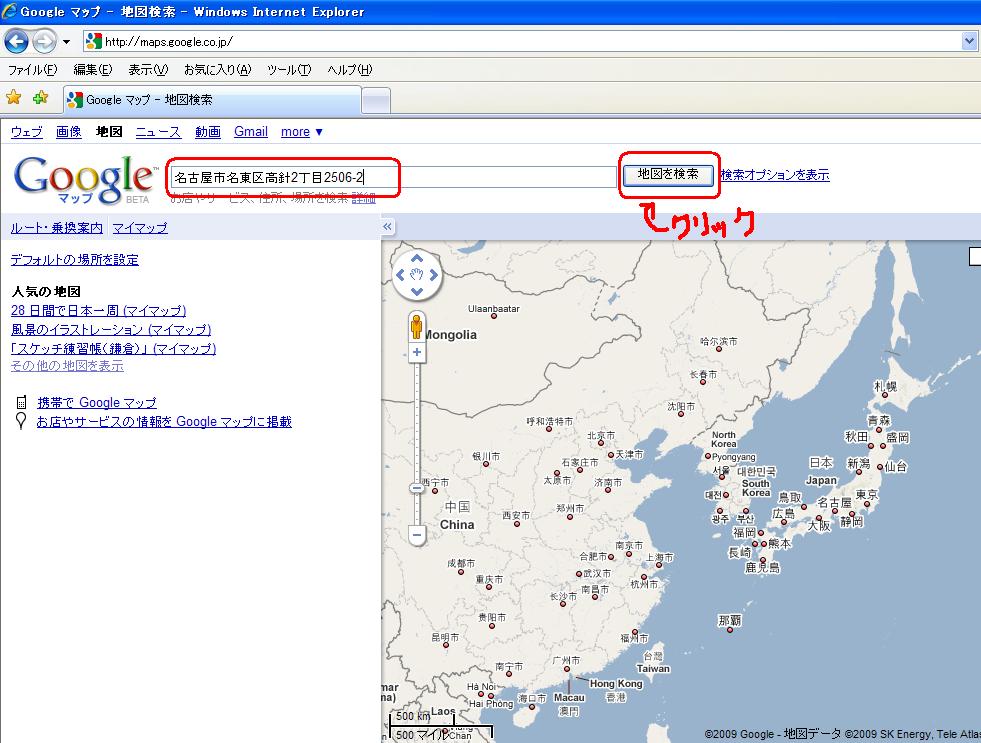Click the Internet Explorer title bar icon
Viewport: 981px width, 743px height.
[9, 11]
